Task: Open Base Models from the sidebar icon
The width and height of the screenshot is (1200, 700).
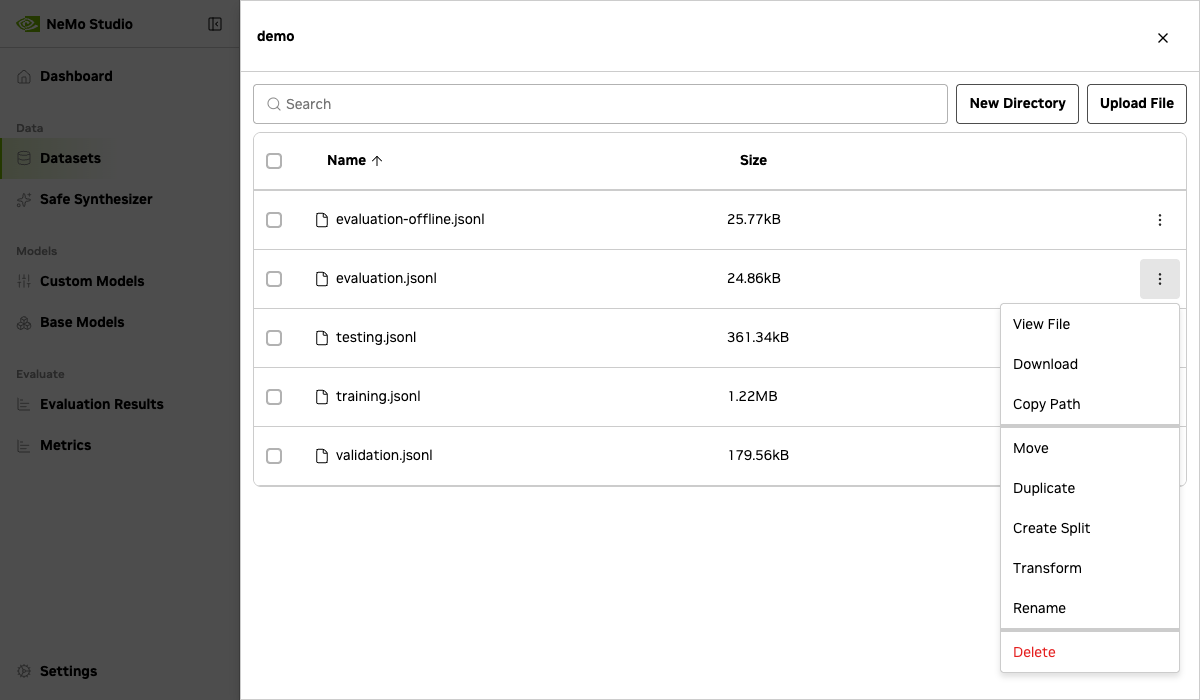Action: point(22,322)
